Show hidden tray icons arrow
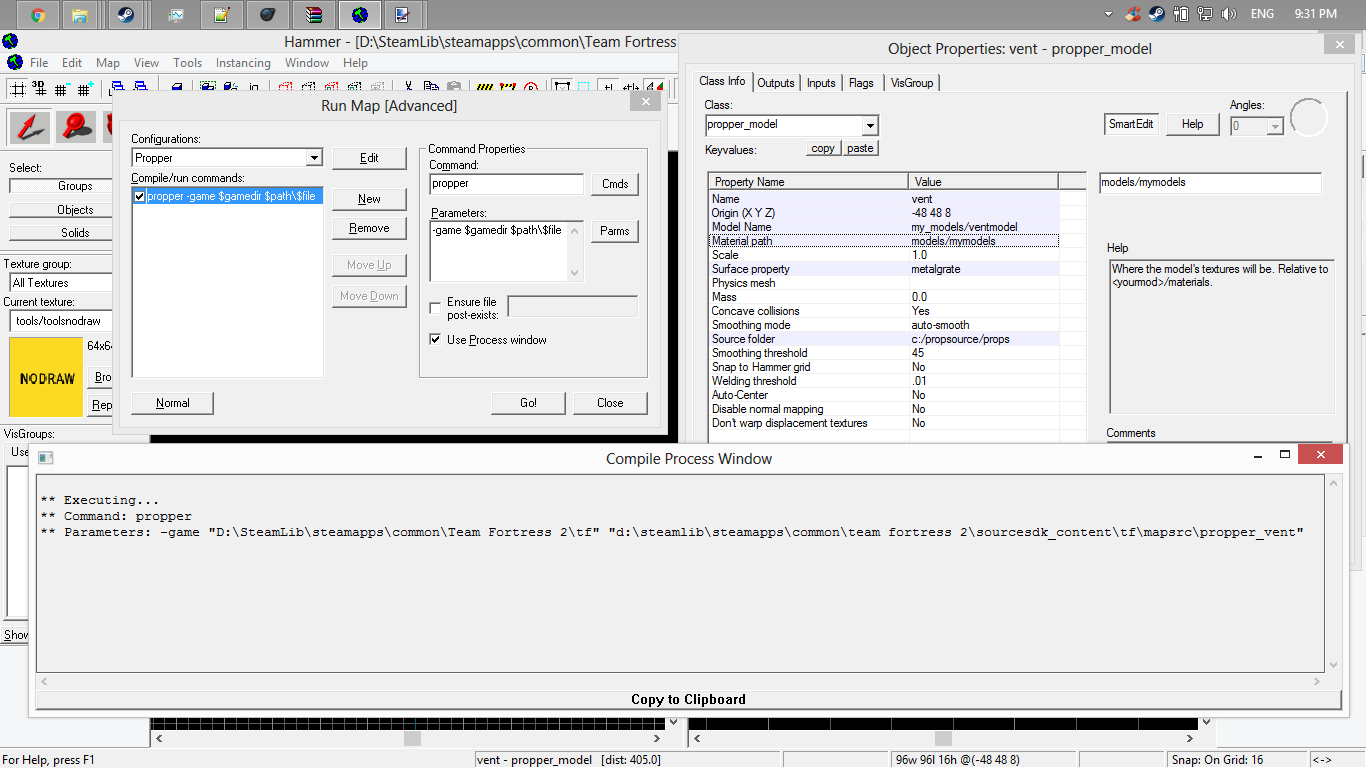Screen dimensions: 1366x768 click(1108, 14)
